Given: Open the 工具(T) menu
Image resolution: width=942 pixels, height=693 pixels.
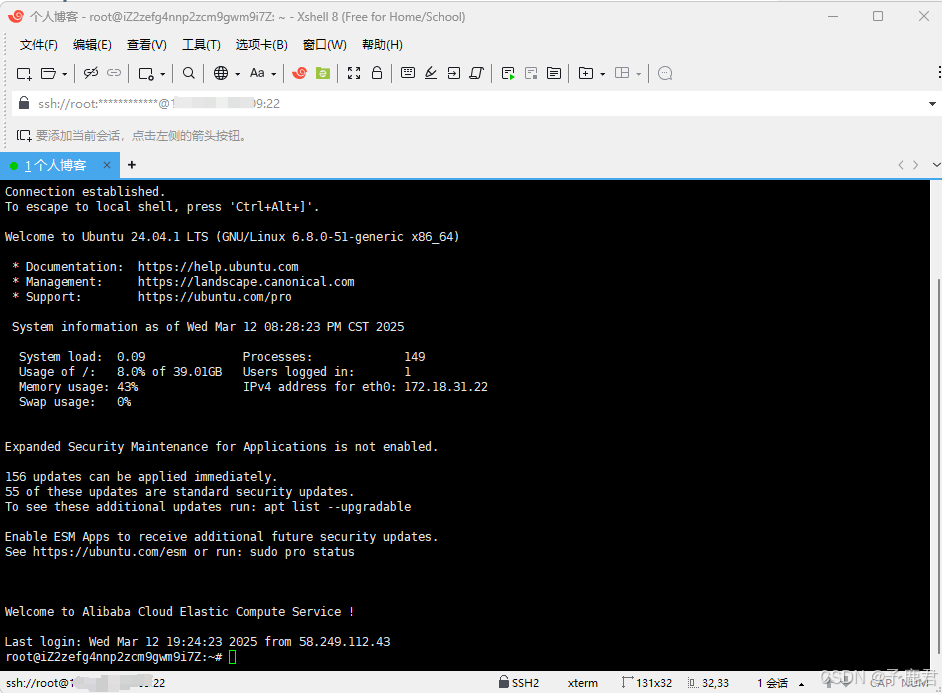Looking at the screenshot, I should click(201, 44).
